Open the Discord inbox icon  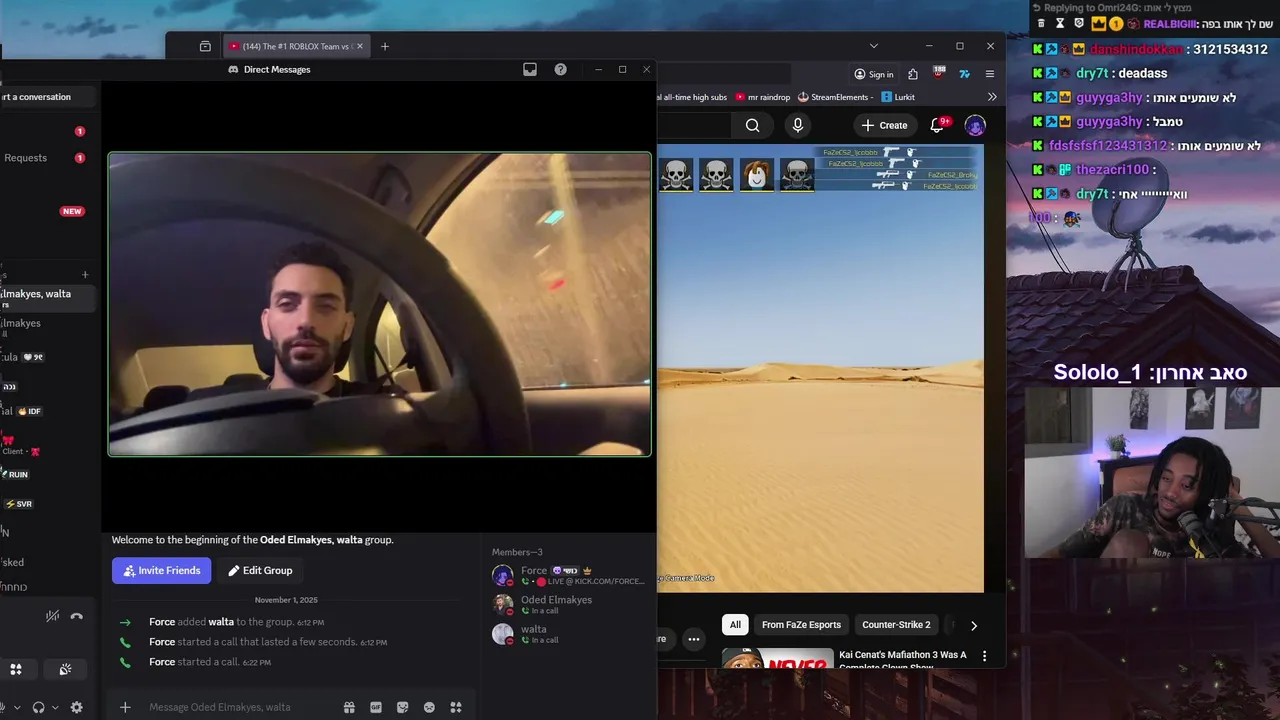pos(530,69)
